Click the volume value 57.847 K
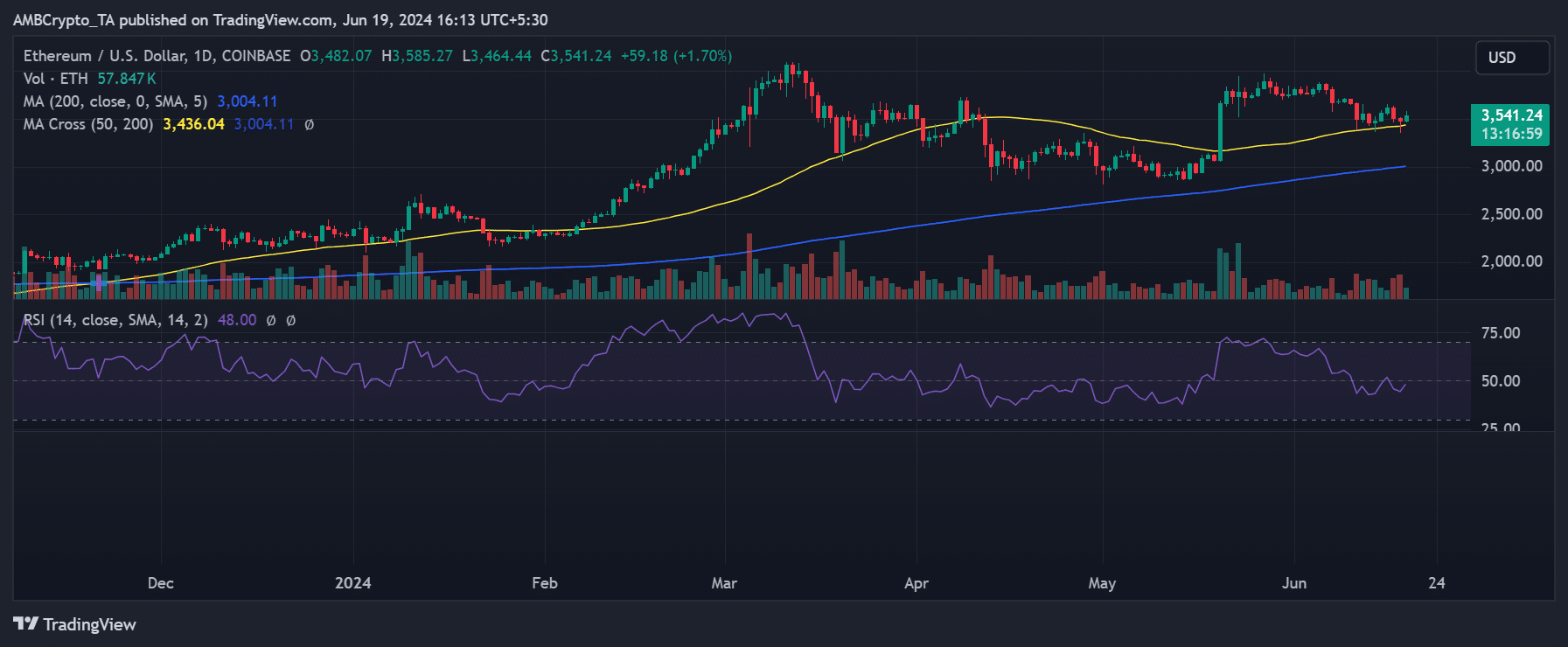 pos(127,79)
